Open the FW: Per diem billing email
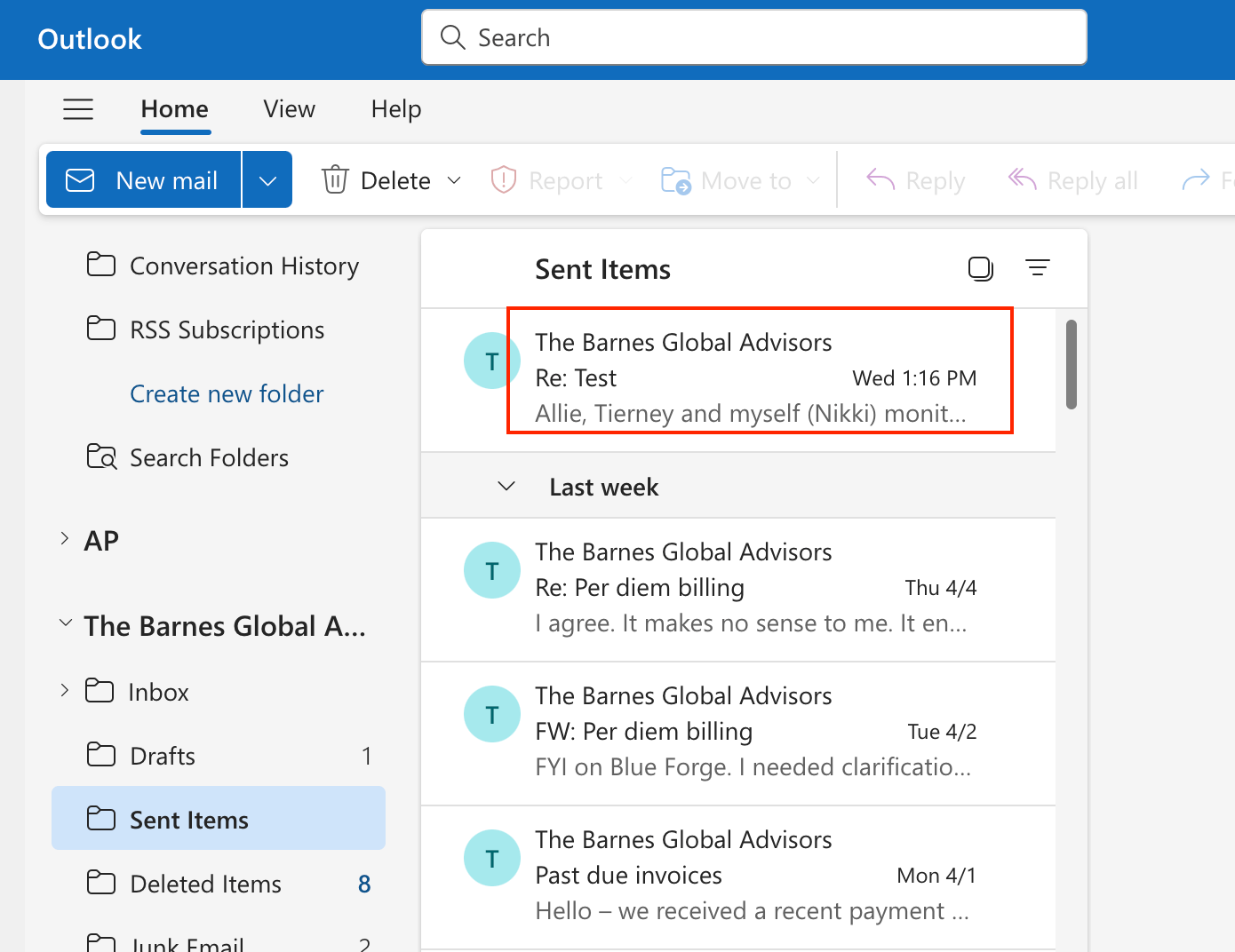The height and width of the screenshot is (952, 1235). 738,734
